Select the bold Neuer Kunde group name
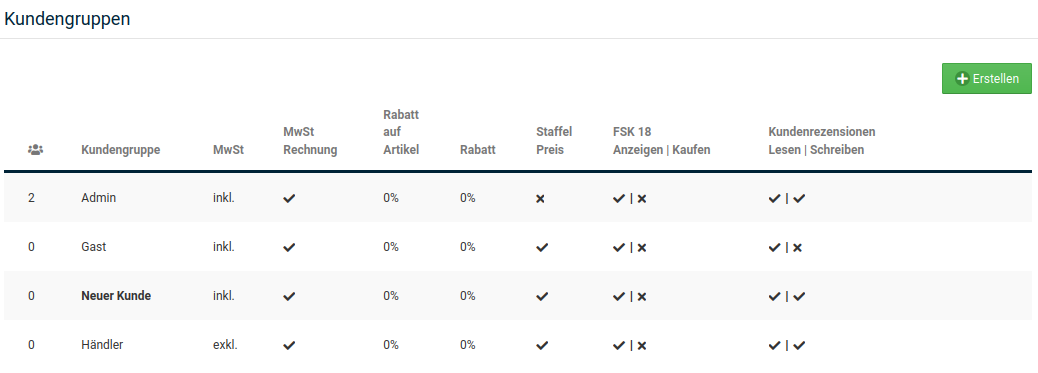1038x373 pixels. coord(116,295)
